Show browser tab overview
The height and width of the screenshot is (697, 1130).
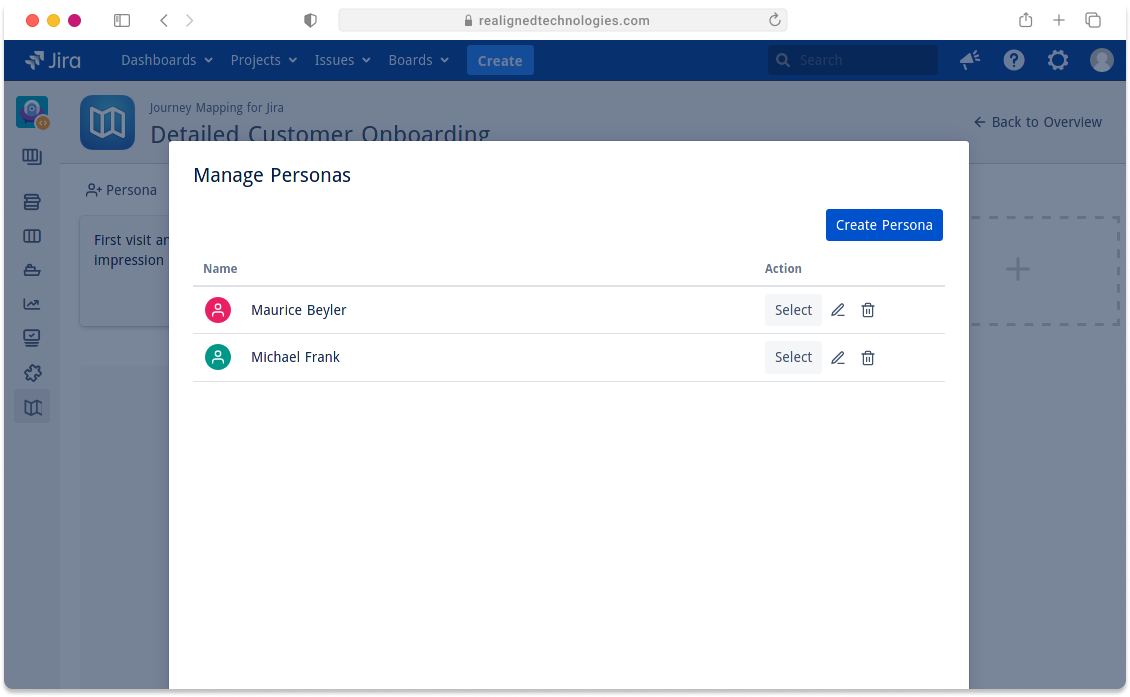point(1093,20)
